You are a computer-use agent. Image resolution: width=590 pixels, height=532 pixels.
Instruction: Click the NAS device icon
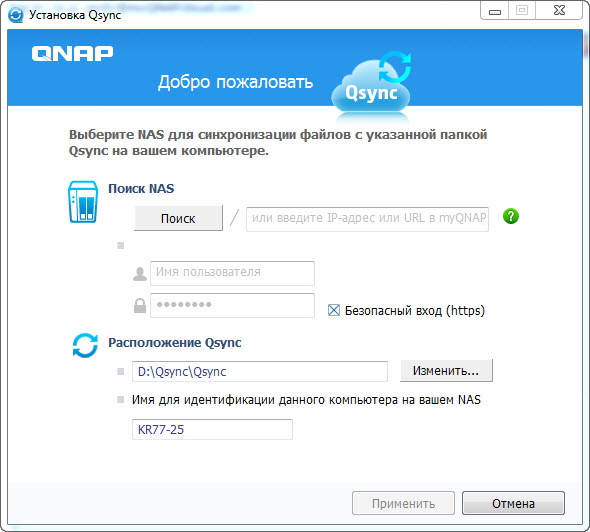click(x=83, y=202)
